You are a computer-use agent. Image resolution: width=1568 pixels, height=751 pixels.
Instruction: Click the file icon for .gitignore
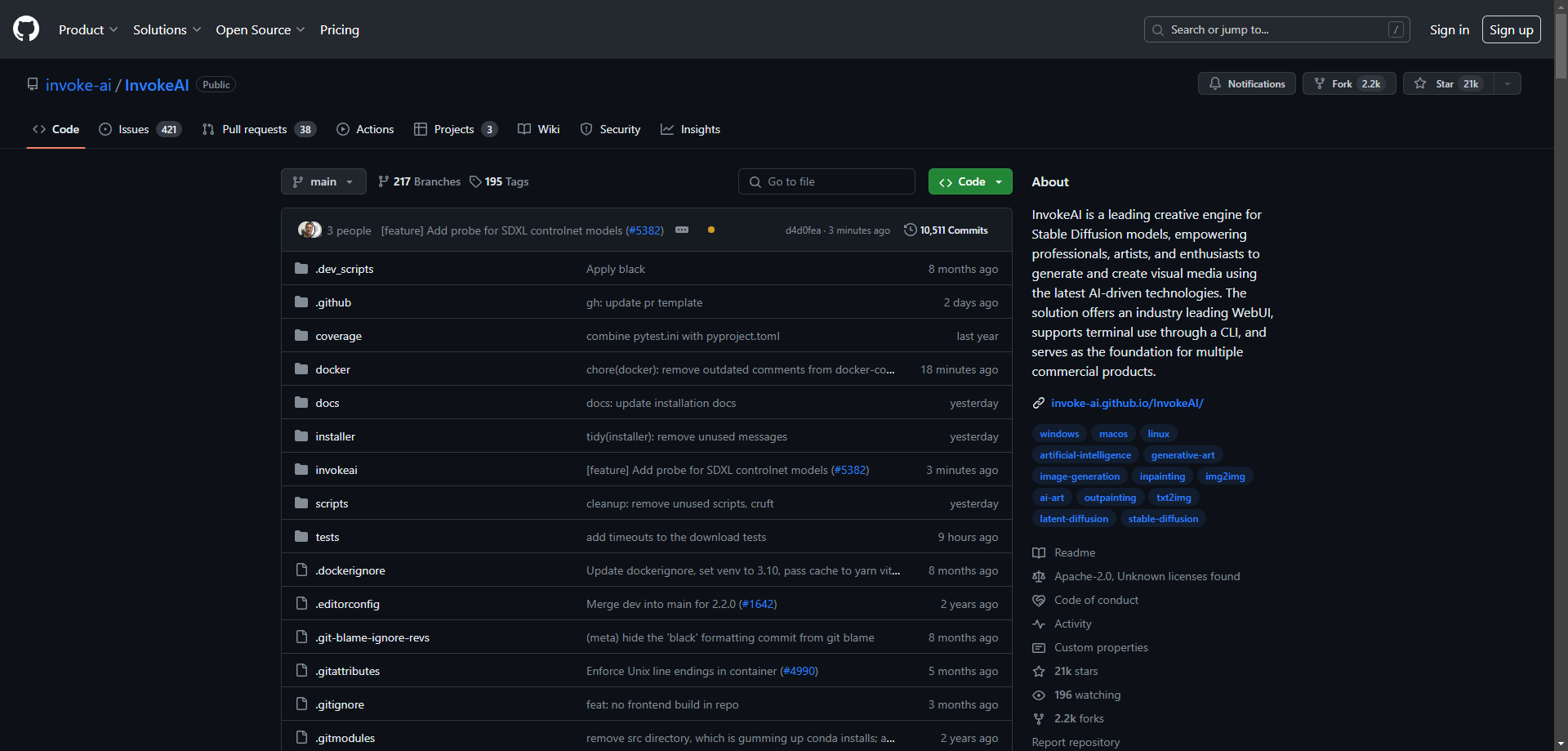tap(301, 704)
